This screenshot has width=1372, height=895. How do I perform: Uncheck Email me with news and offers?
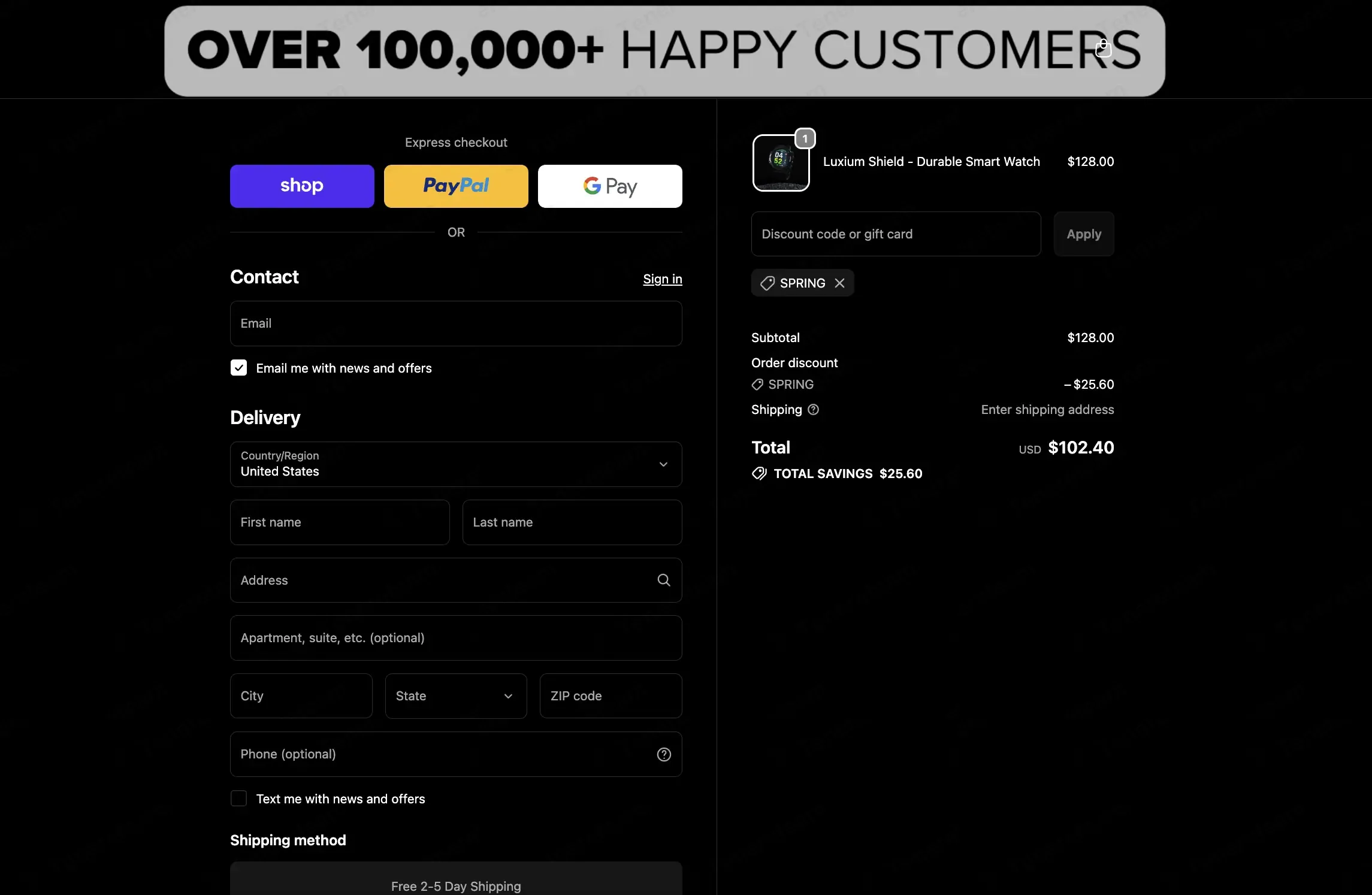[238, 368]
